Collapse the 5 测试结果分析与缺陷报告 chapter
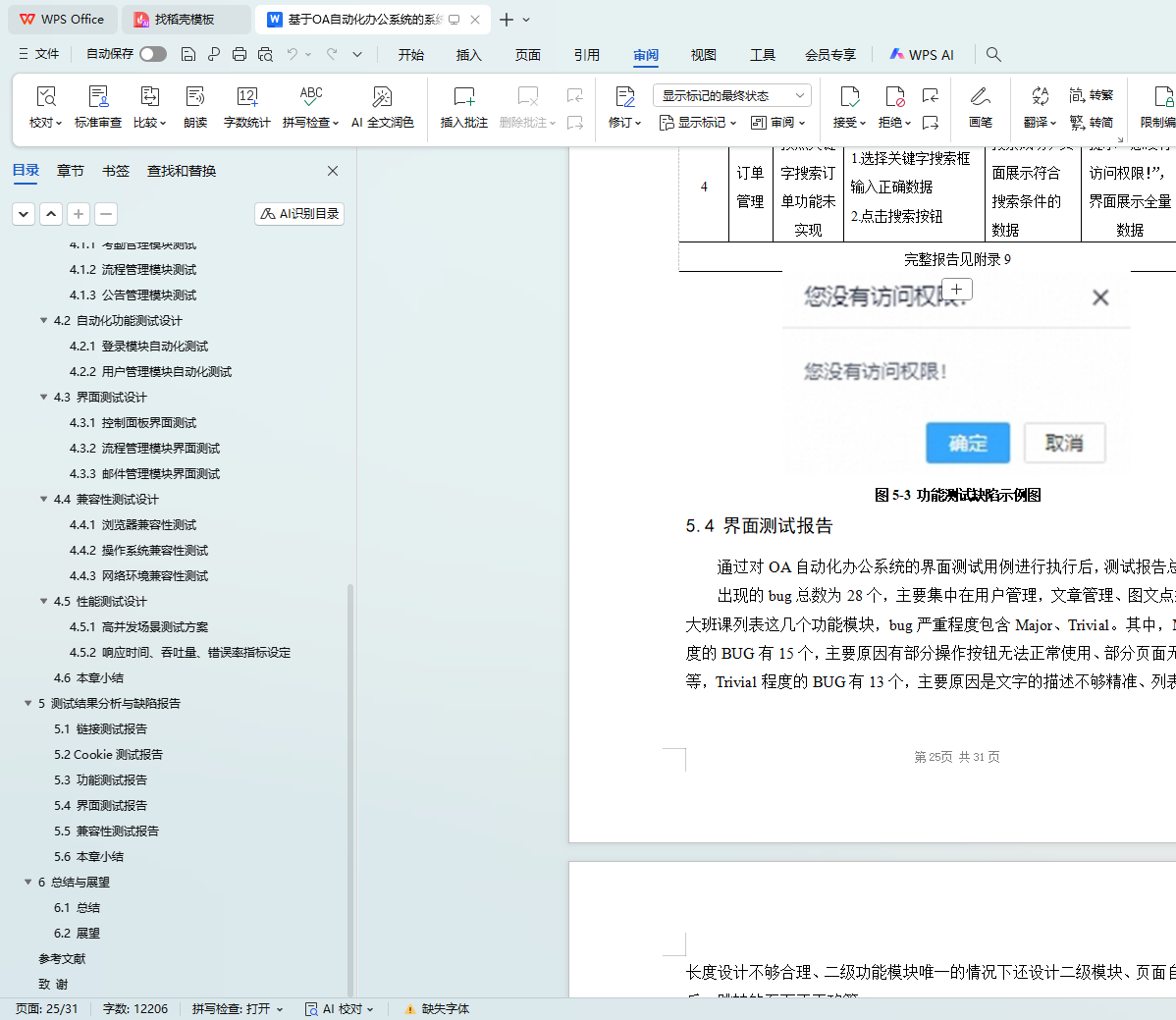 coord(27,703)
